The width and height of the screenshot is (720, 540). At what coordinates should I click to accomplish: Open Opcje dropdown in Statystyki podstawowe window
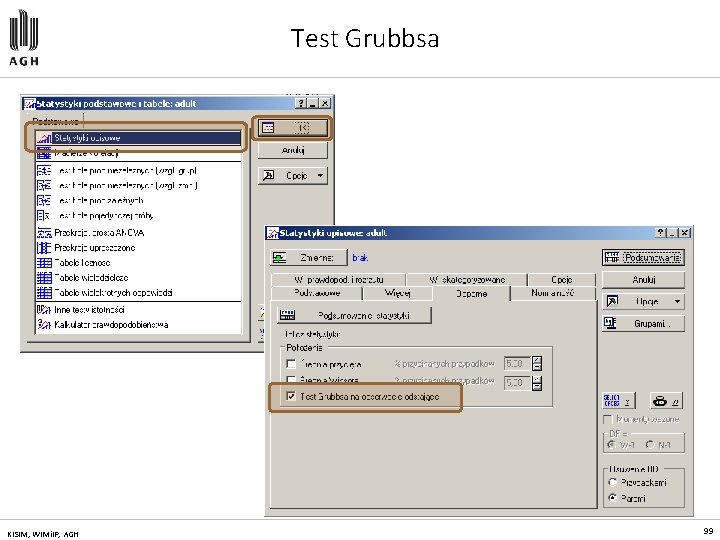[x=293, y=175]
